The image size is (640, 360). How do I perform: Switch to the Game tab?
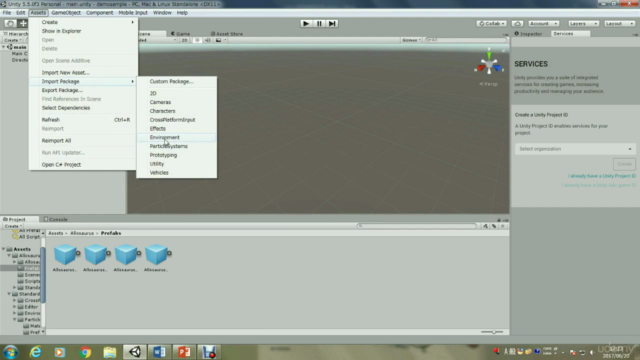pyautogui.click(x=180, y=33)
